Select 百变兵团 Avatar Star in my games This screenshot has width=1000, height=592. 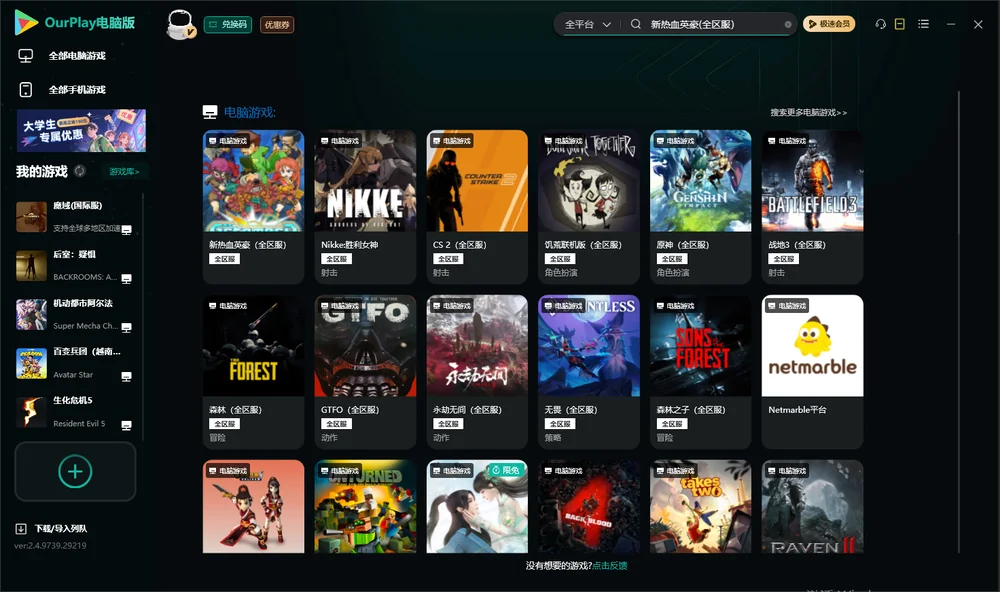click(75, 363)
